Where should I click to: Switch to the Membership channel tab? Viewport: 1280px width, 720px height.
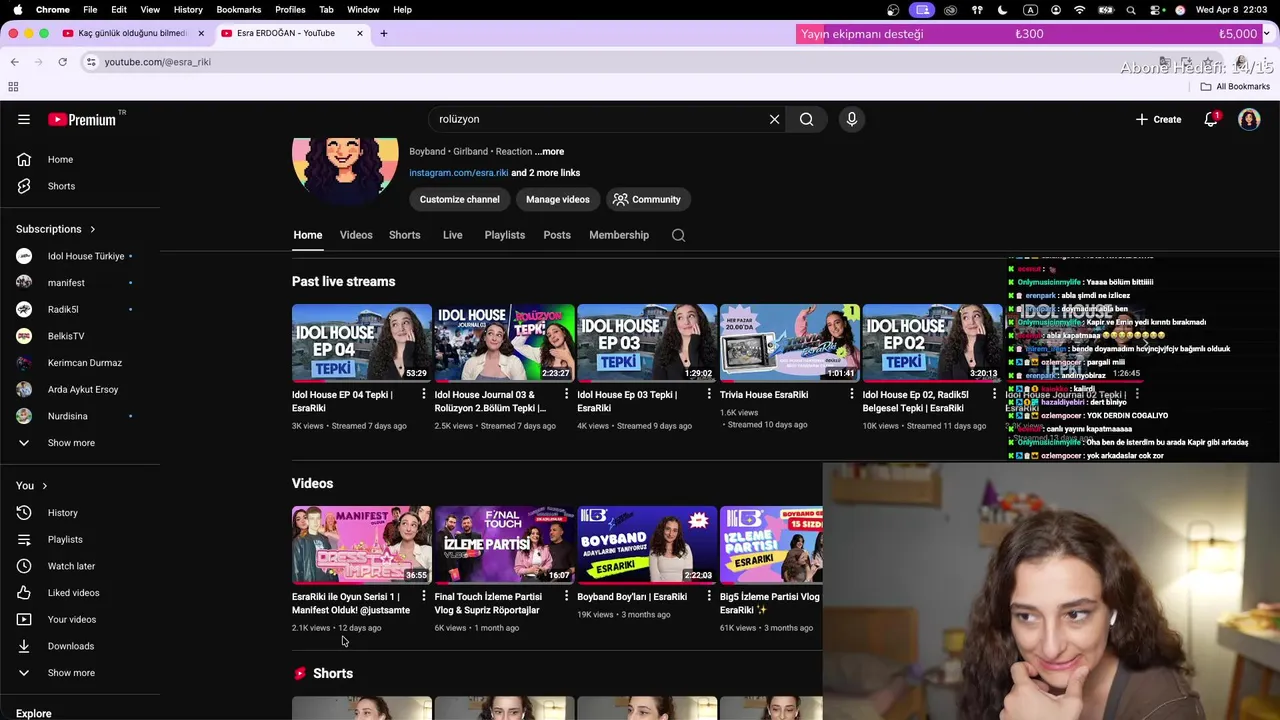pos(619,235)
